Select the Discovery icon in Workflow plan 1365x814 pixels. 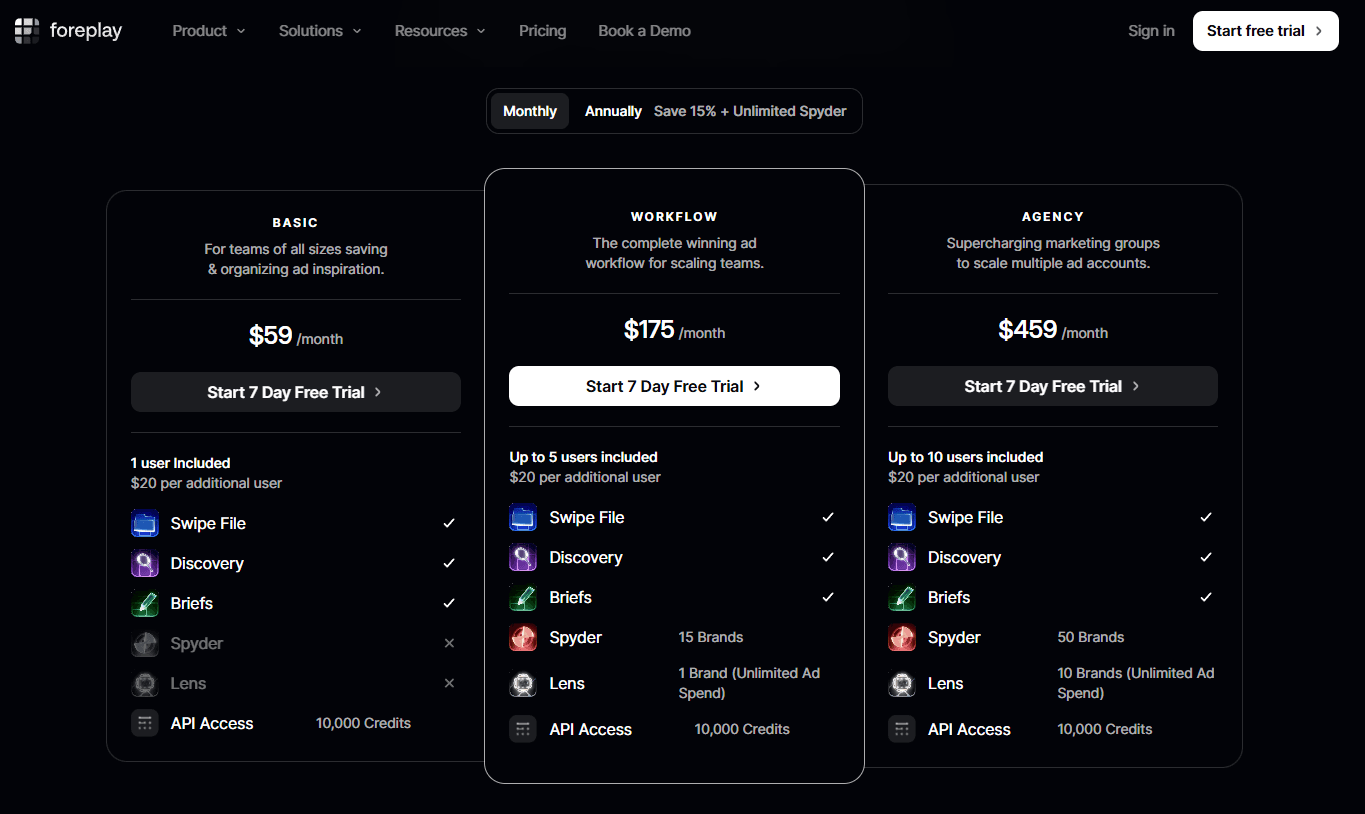pos(523,557)
